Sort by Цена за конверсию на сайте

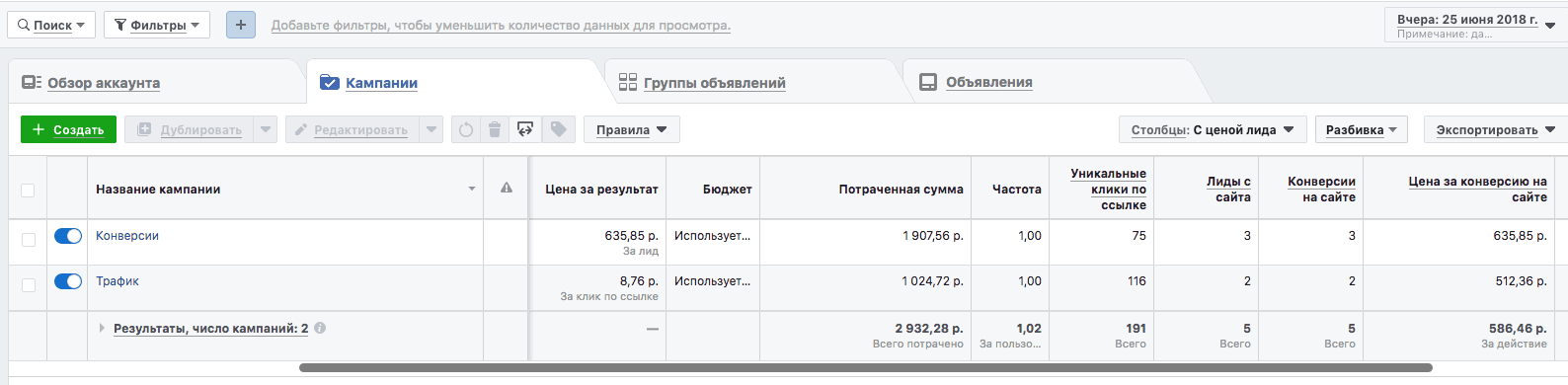pyautogui.click(x=1477, y=189)
